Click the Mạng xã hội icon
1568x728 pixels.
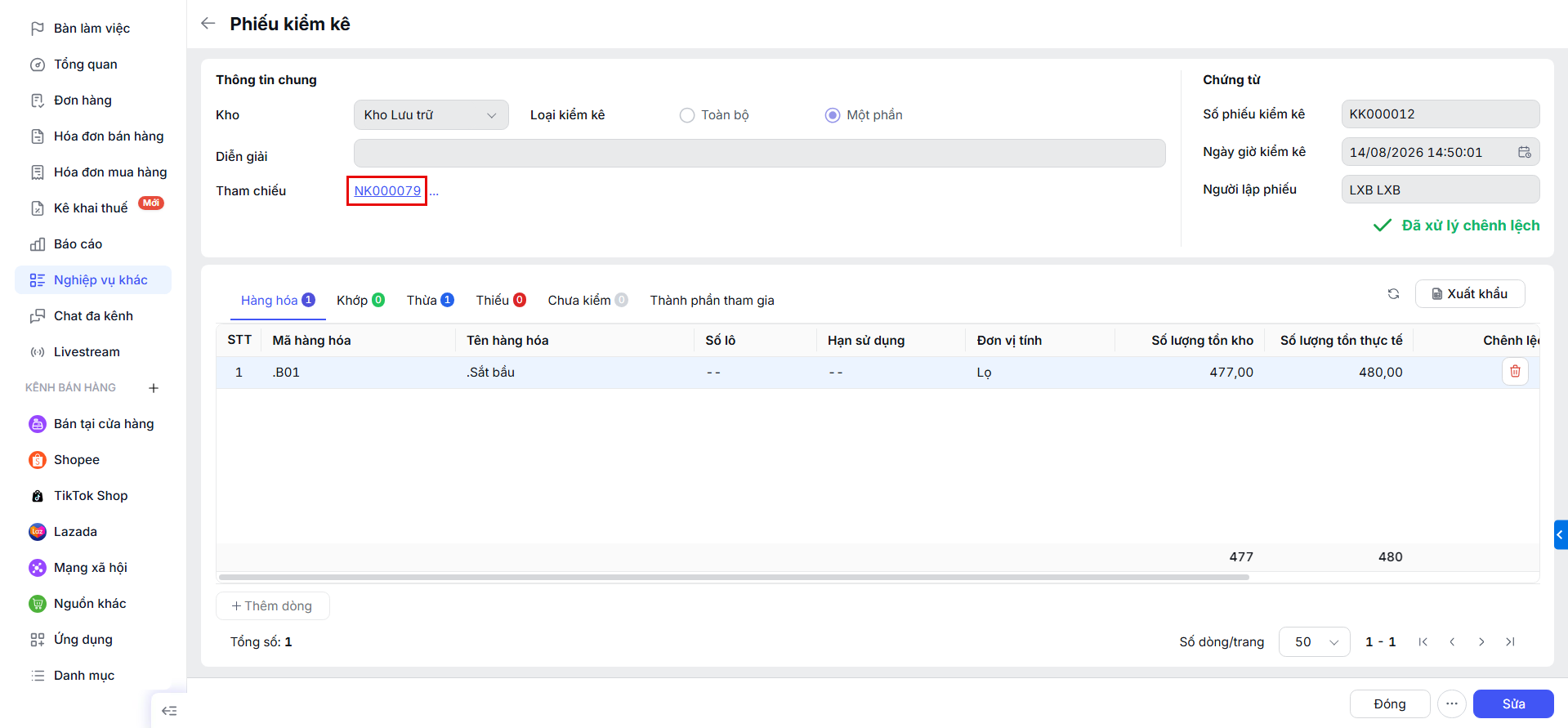click(37, 568)
